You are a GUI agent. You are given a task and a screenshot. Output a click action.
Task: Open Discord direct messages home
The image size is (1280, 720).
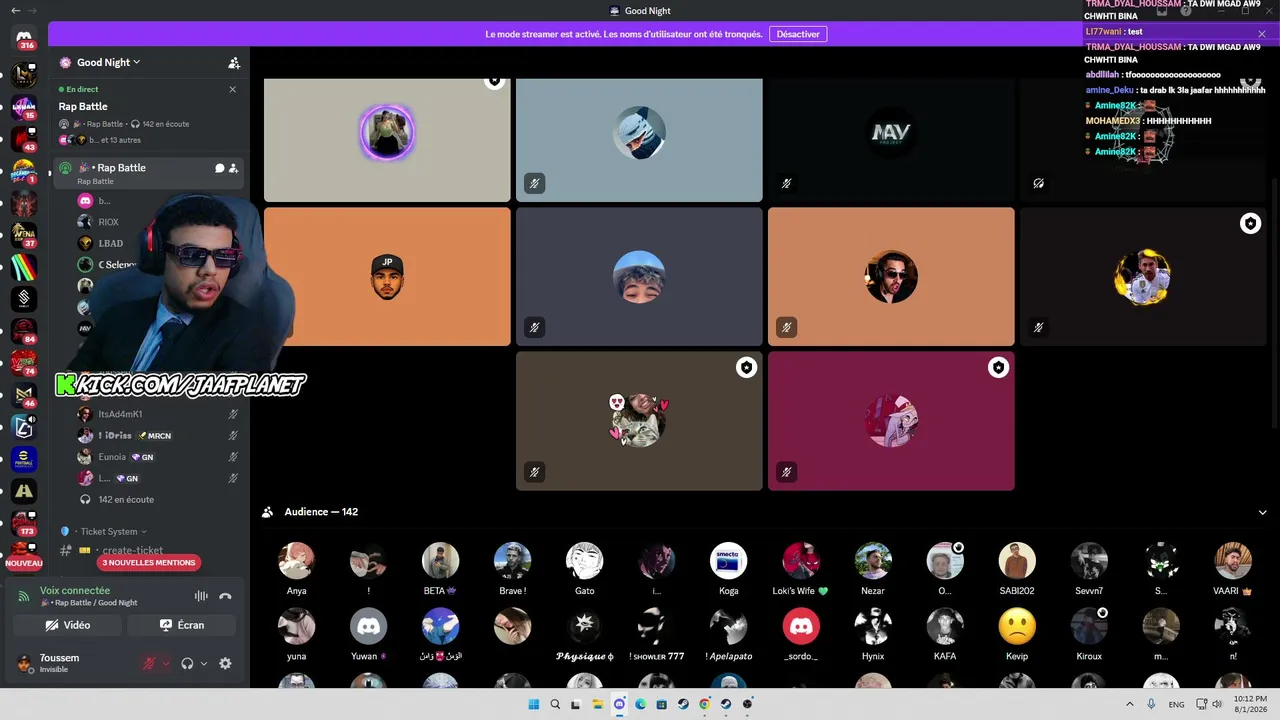coord(25,38)
